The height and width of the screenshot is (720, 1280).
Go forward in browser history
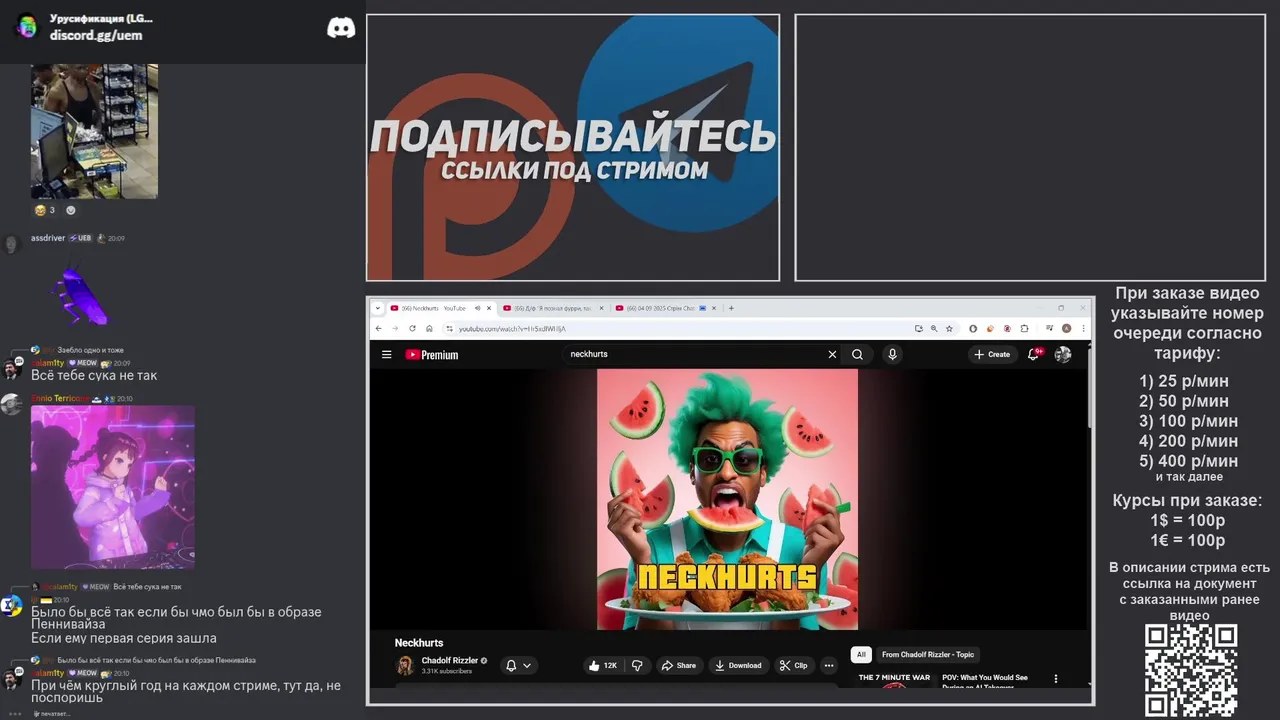point(394,328)
